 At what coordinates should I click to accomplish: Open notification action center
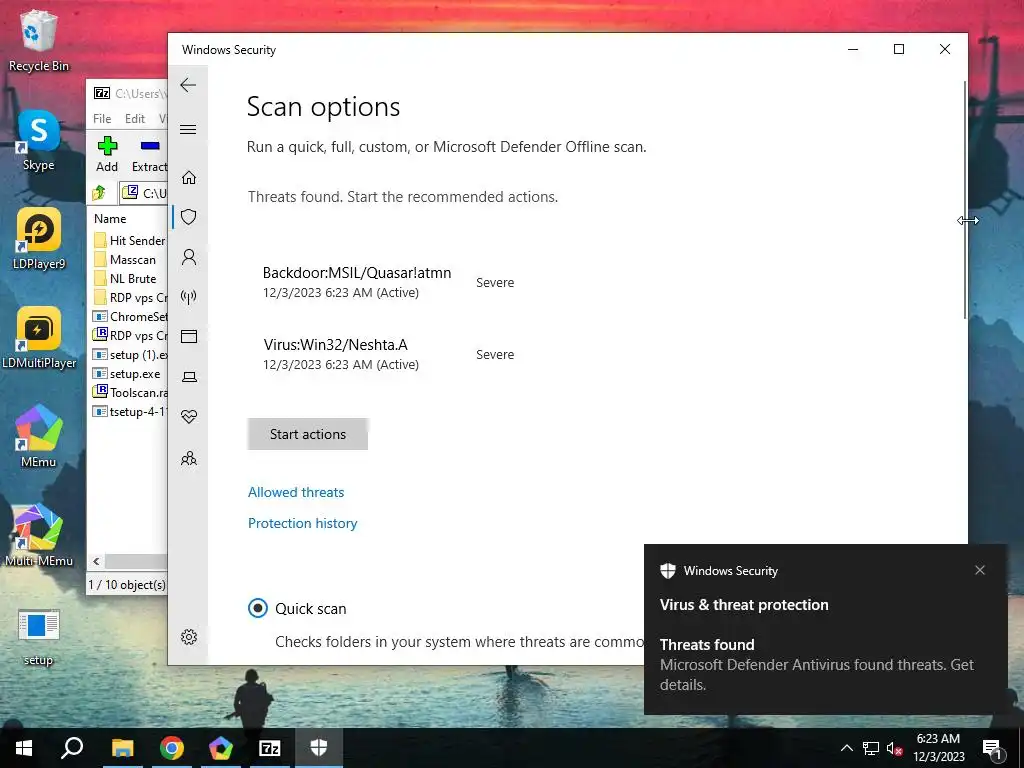(992, 748)
